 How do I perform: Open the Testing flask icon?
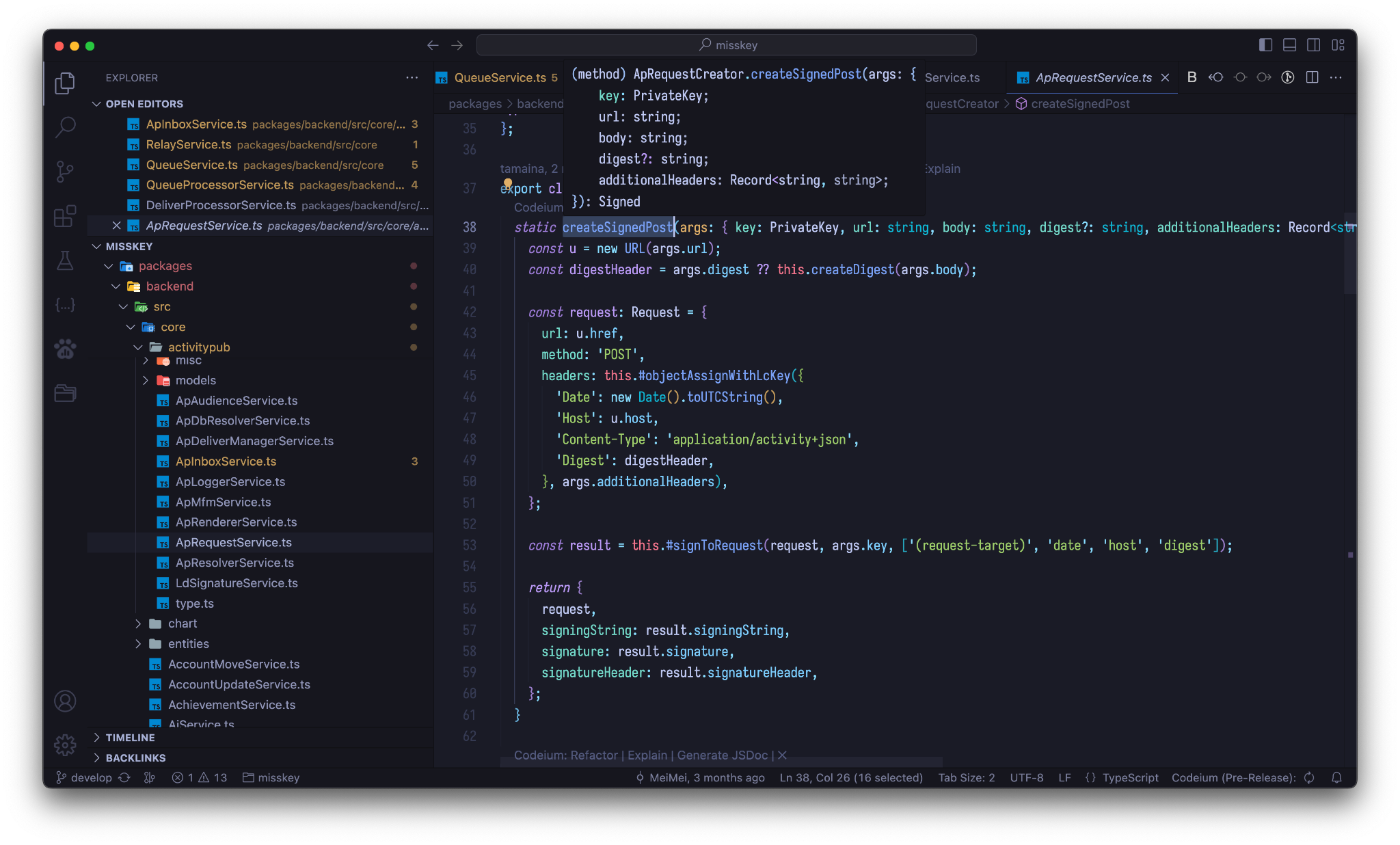click(65, 260)
